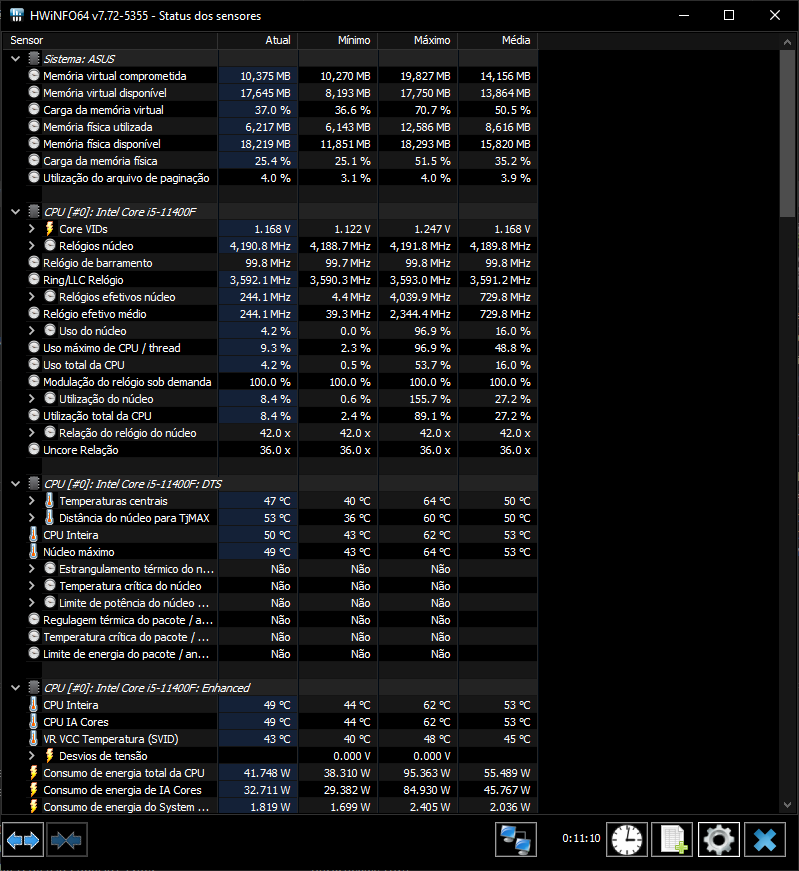Close sensors with the blue X icon

click(x=765, y=839)
